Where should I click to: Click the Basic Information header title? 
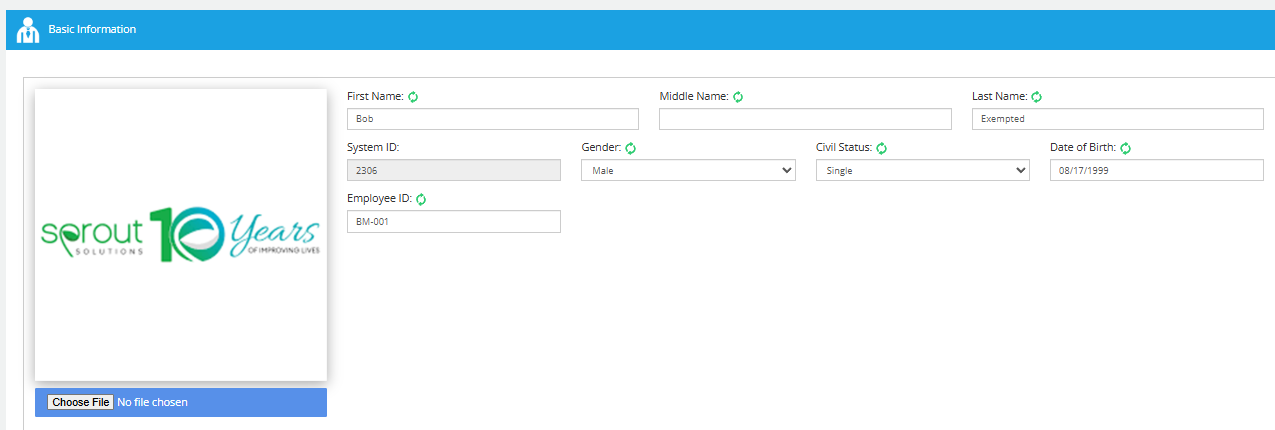coord(92,30)
